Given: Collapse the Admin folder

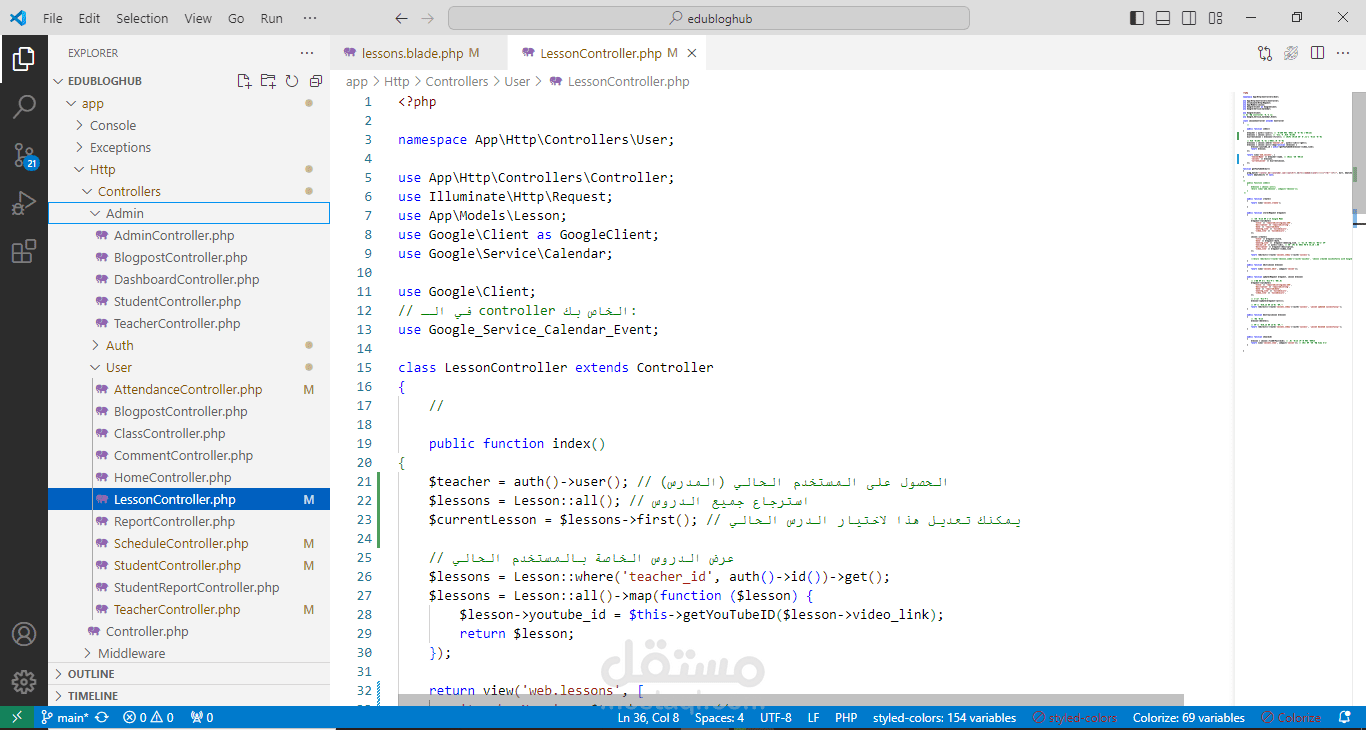Looking at the screenshot, I should coord(188,213).
